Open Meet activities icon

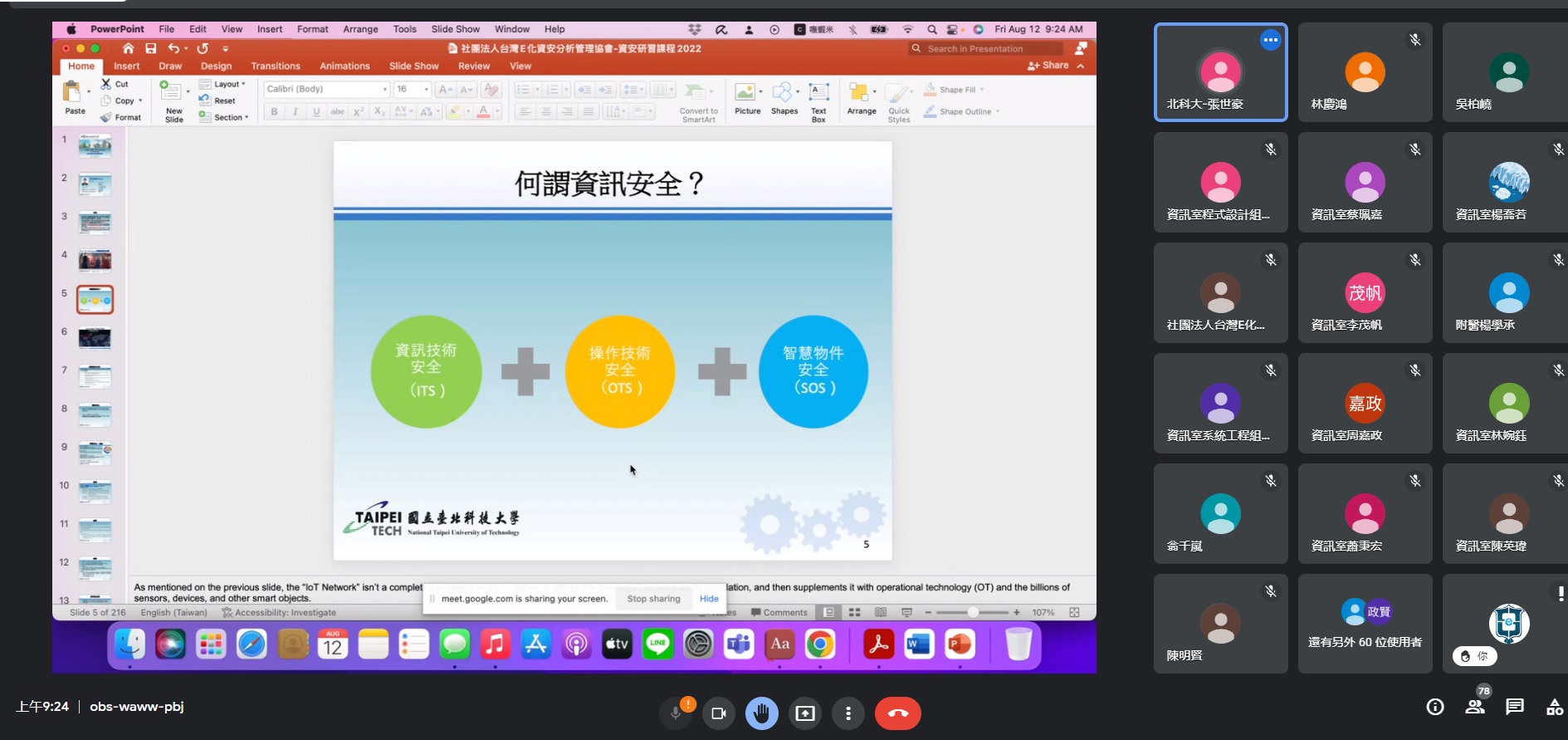tap(1555, 707)
